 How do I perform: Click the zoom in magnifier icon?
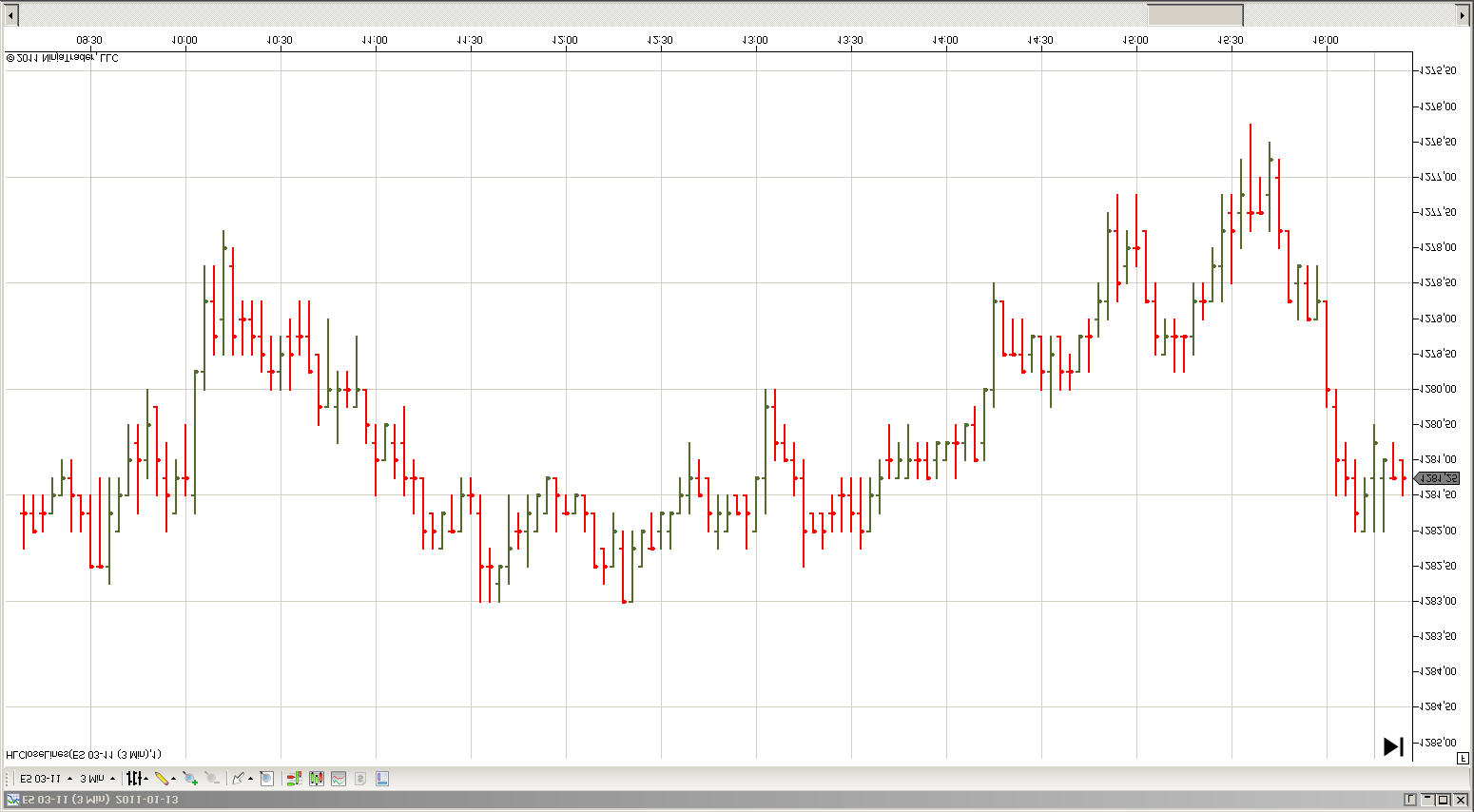tap(190, 779)
